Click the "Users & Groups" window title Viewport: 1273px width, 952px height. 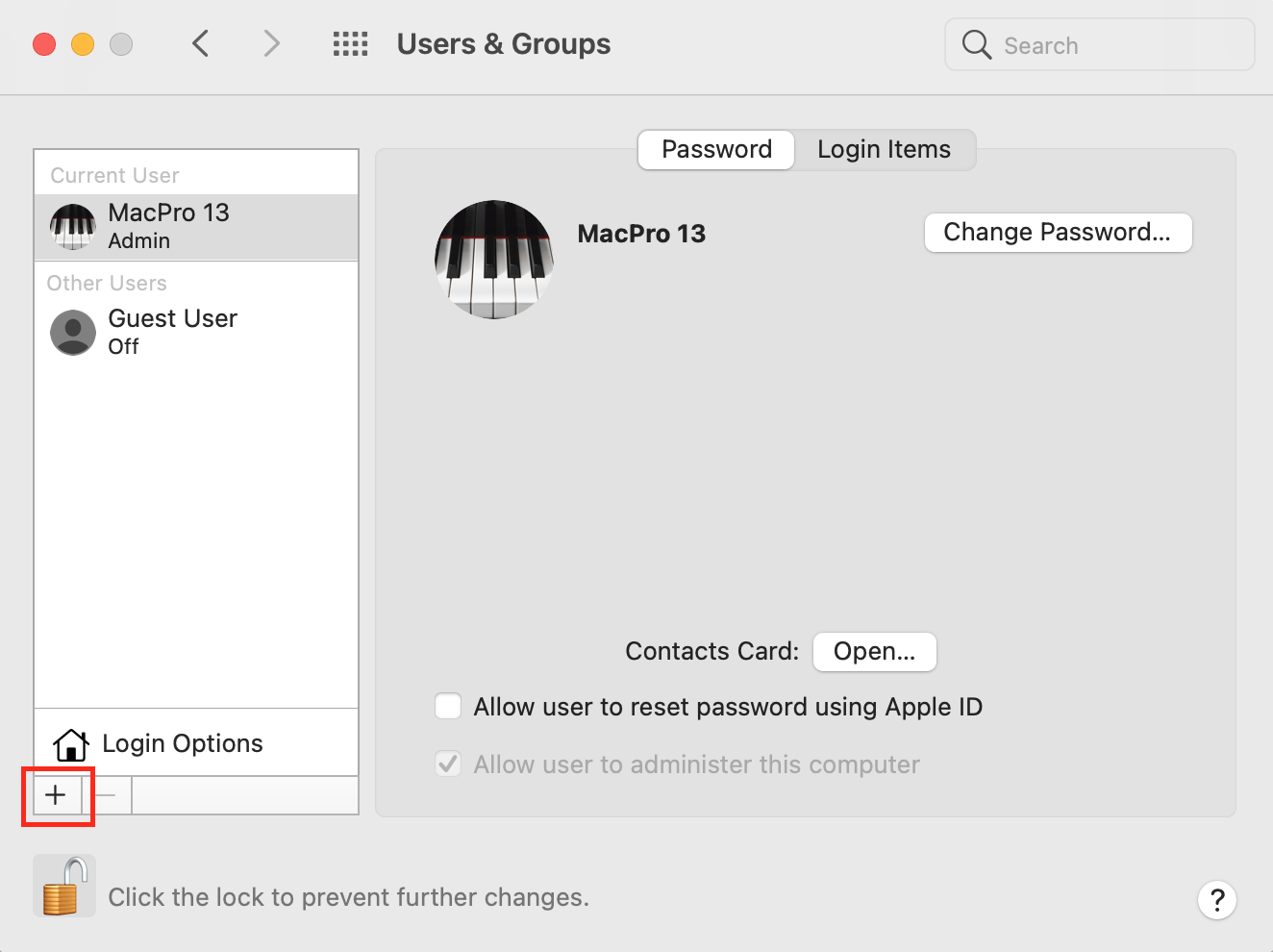(504, 44)
